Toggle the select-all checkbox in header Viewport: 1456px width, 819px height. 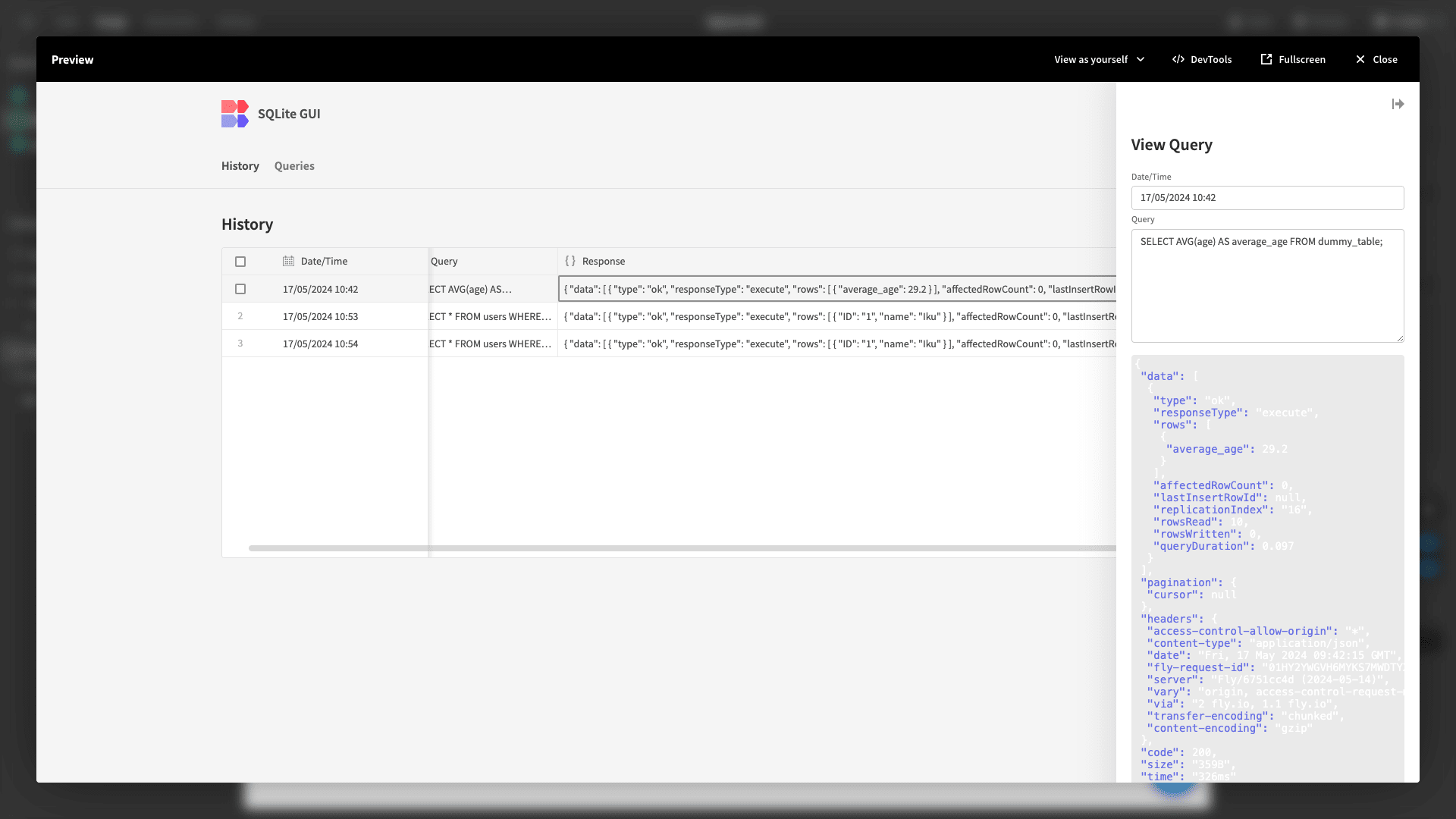point(240,262)
